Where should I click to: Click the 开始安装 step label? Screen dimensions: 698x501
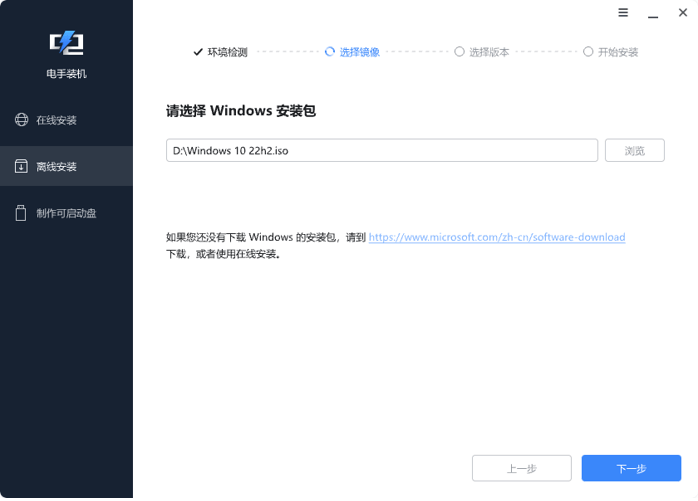[618, 52]
